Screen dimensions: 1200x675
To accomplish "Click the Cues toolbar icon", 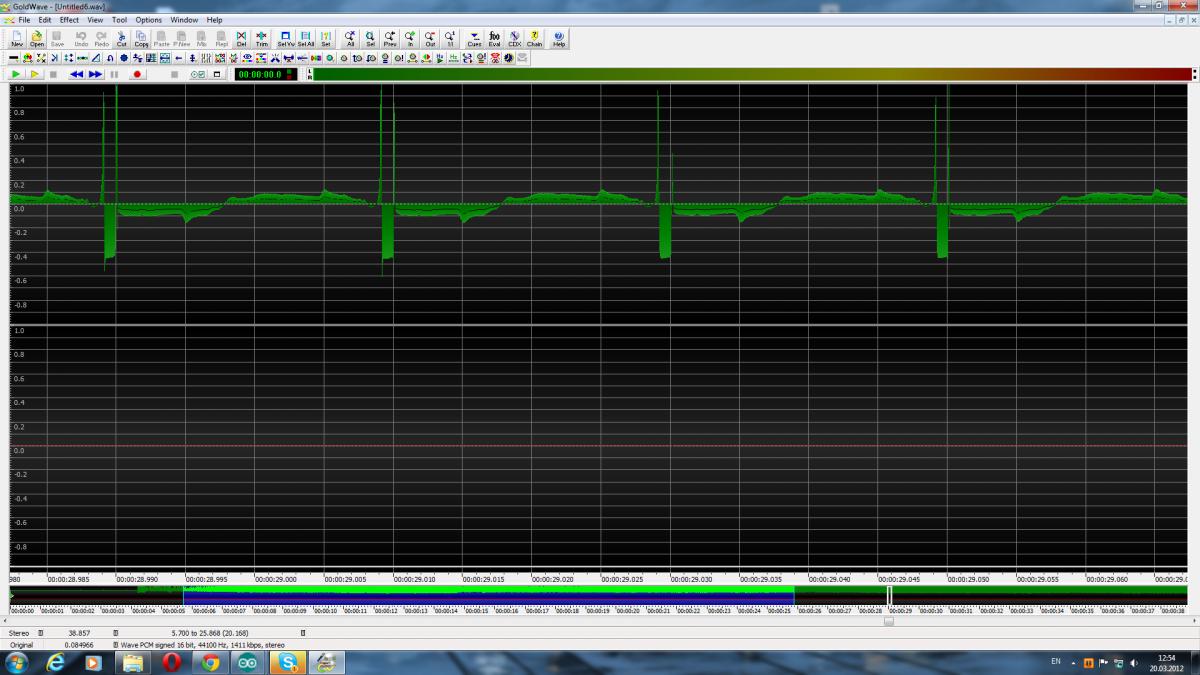I will [474, 39].
